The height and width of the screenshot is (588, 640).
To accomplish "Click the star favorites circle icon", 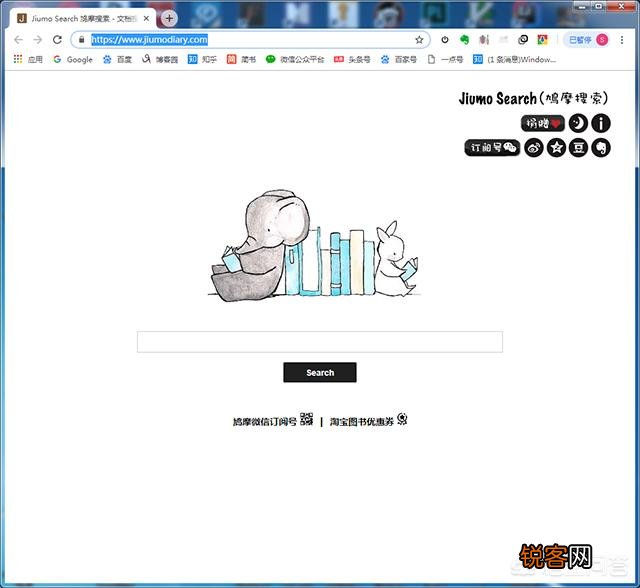I will 556,148.
